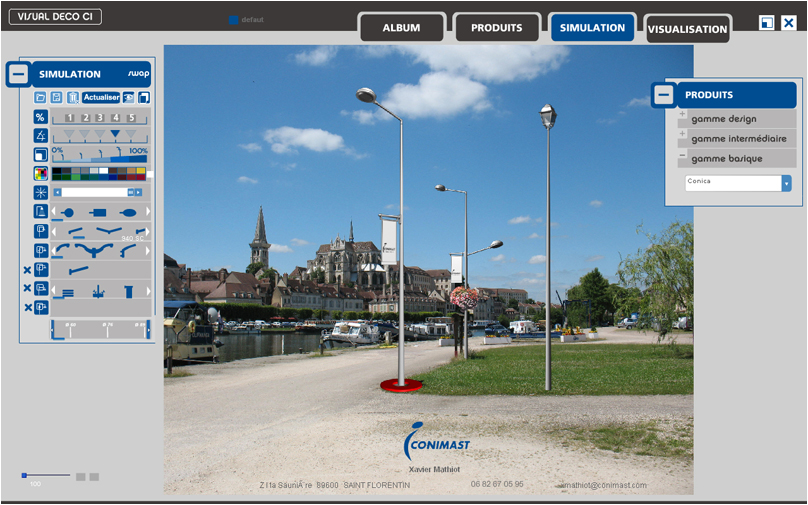This screenshot has height=505, width=808.
Task: Select scale preset number 4
Action: [115, 118]
